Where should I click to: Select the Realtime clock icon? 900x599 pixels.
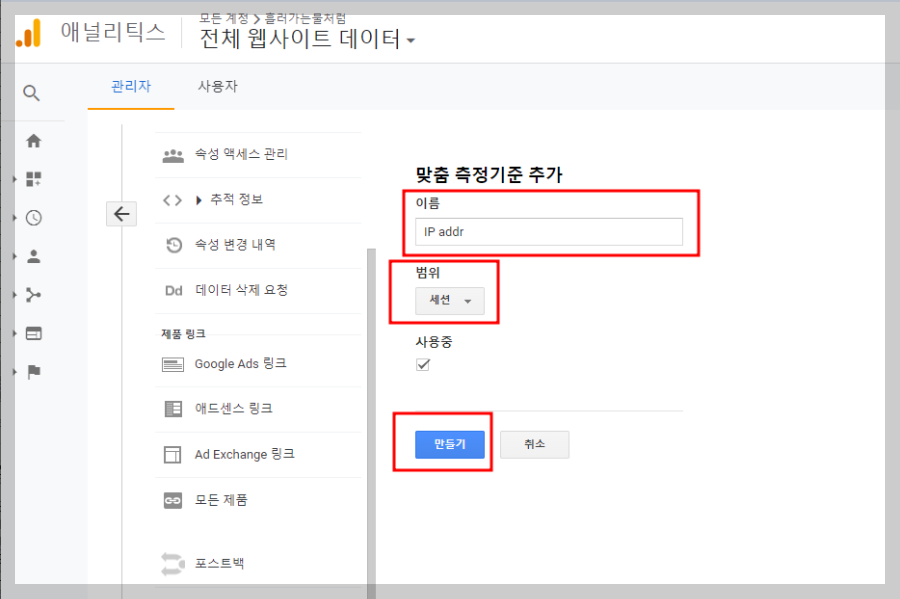[x=33, y=217]
